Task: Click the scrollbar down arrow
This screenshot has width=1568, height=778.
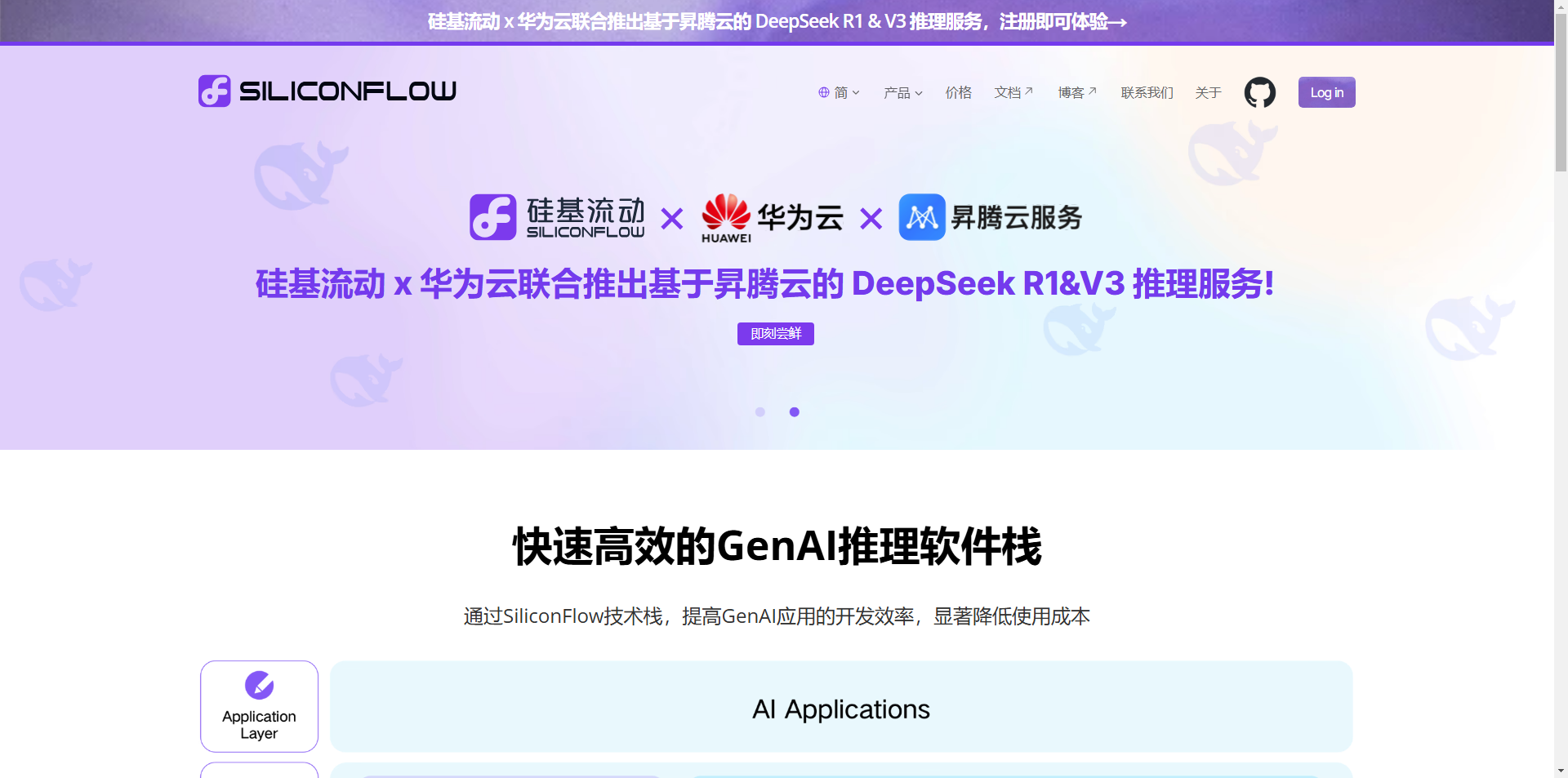Action: [1561, 771]
